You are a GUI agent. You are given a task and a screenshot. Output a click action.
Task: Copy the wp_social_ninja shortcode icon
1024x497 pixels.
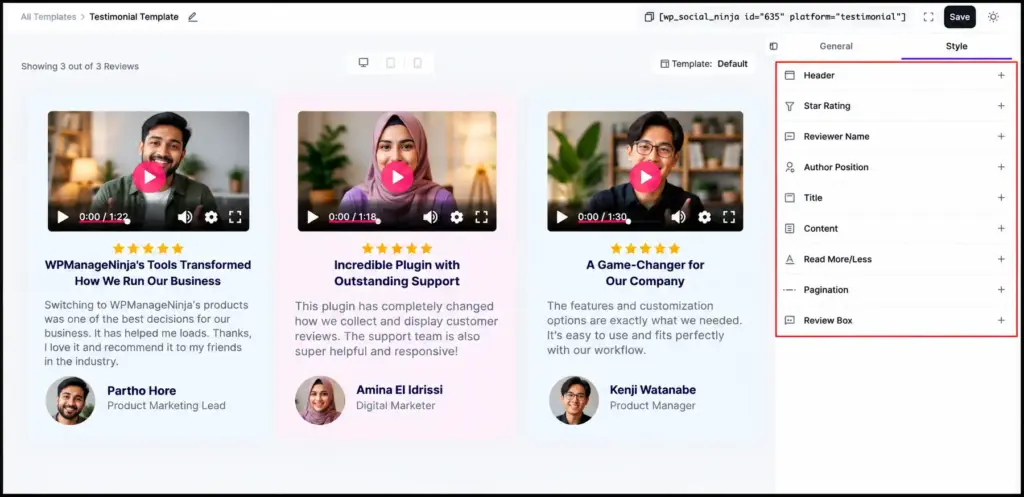[x=648, y=17]
